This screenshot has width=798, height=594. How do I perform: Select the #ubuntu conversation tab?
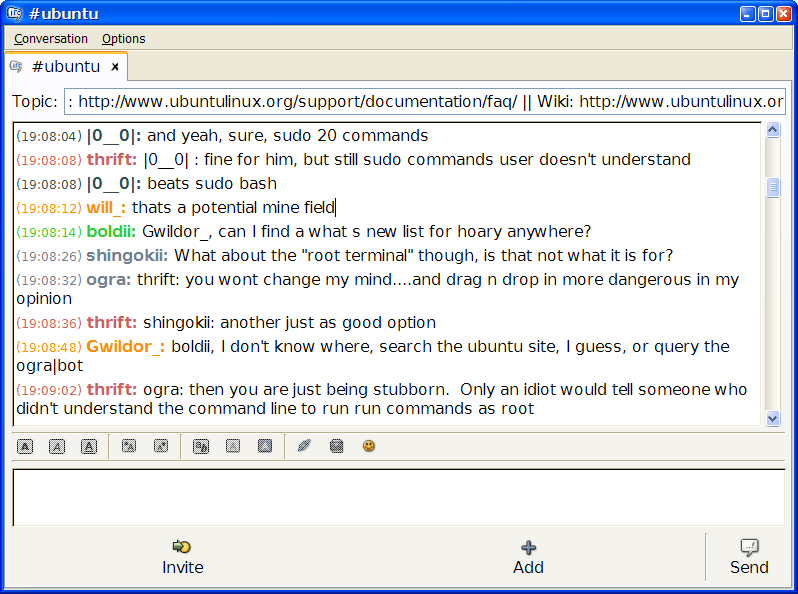point(65,67)
